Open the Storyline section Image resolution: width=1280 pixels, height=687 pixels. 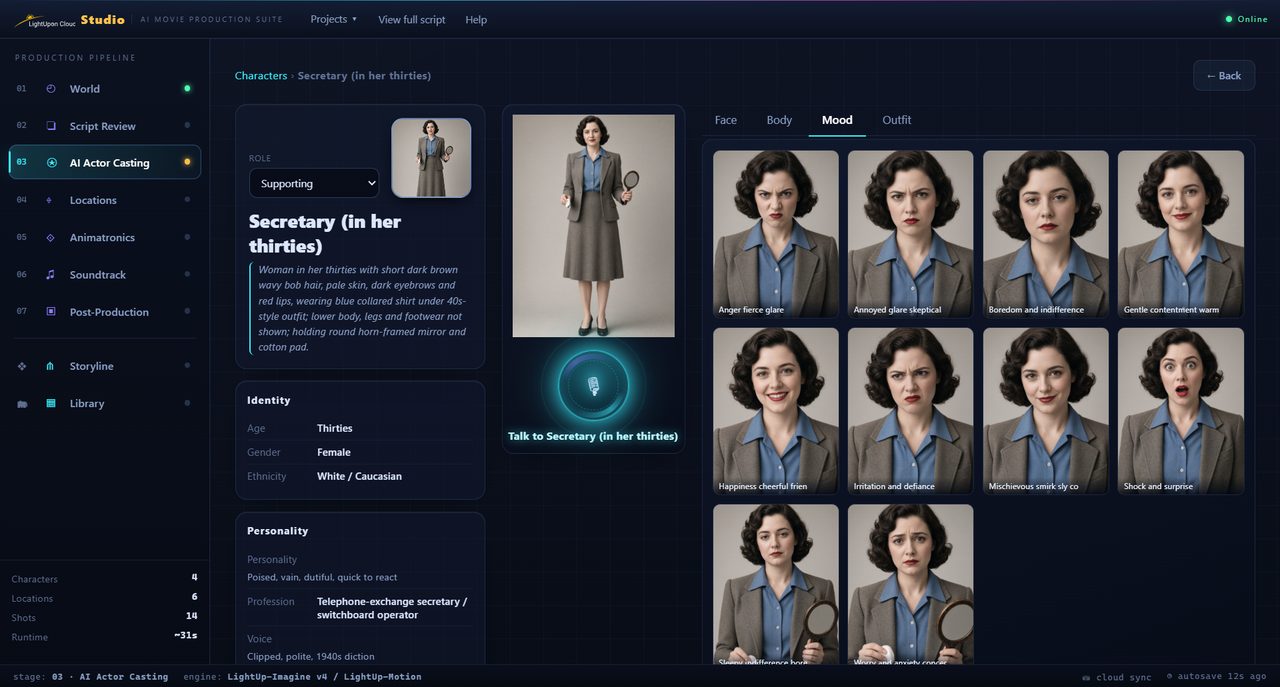104,366
